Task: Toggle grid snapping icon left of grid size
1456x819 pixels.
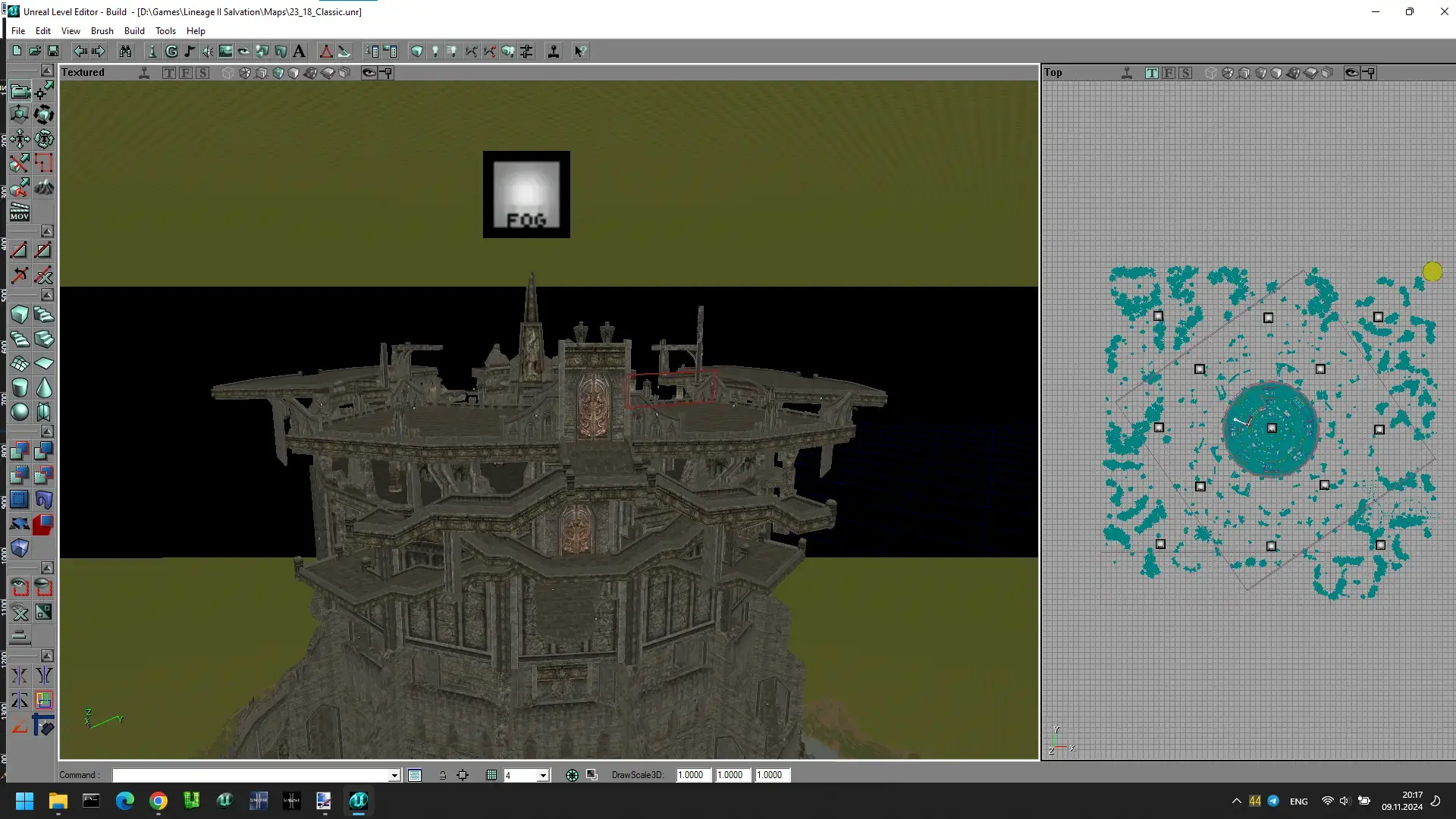Action: coord(491,775)
